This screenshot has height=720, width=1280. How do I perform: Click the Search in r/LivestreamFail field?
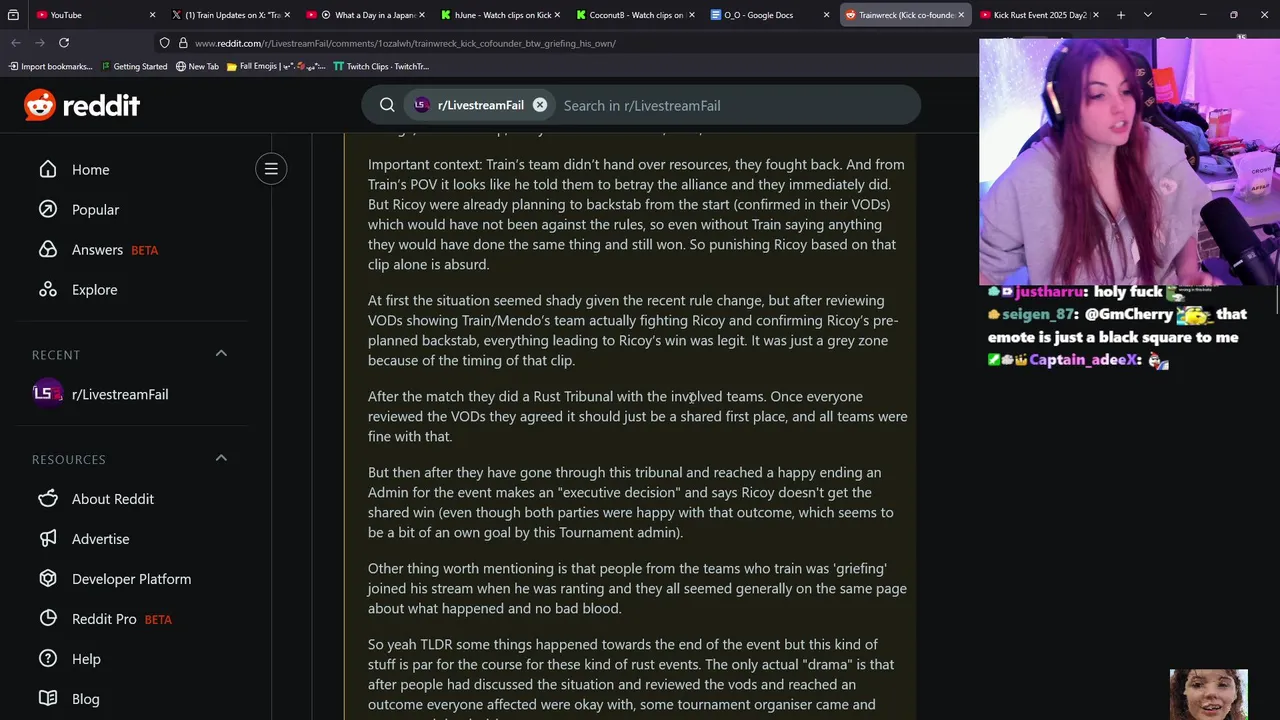tap(735, 105)
